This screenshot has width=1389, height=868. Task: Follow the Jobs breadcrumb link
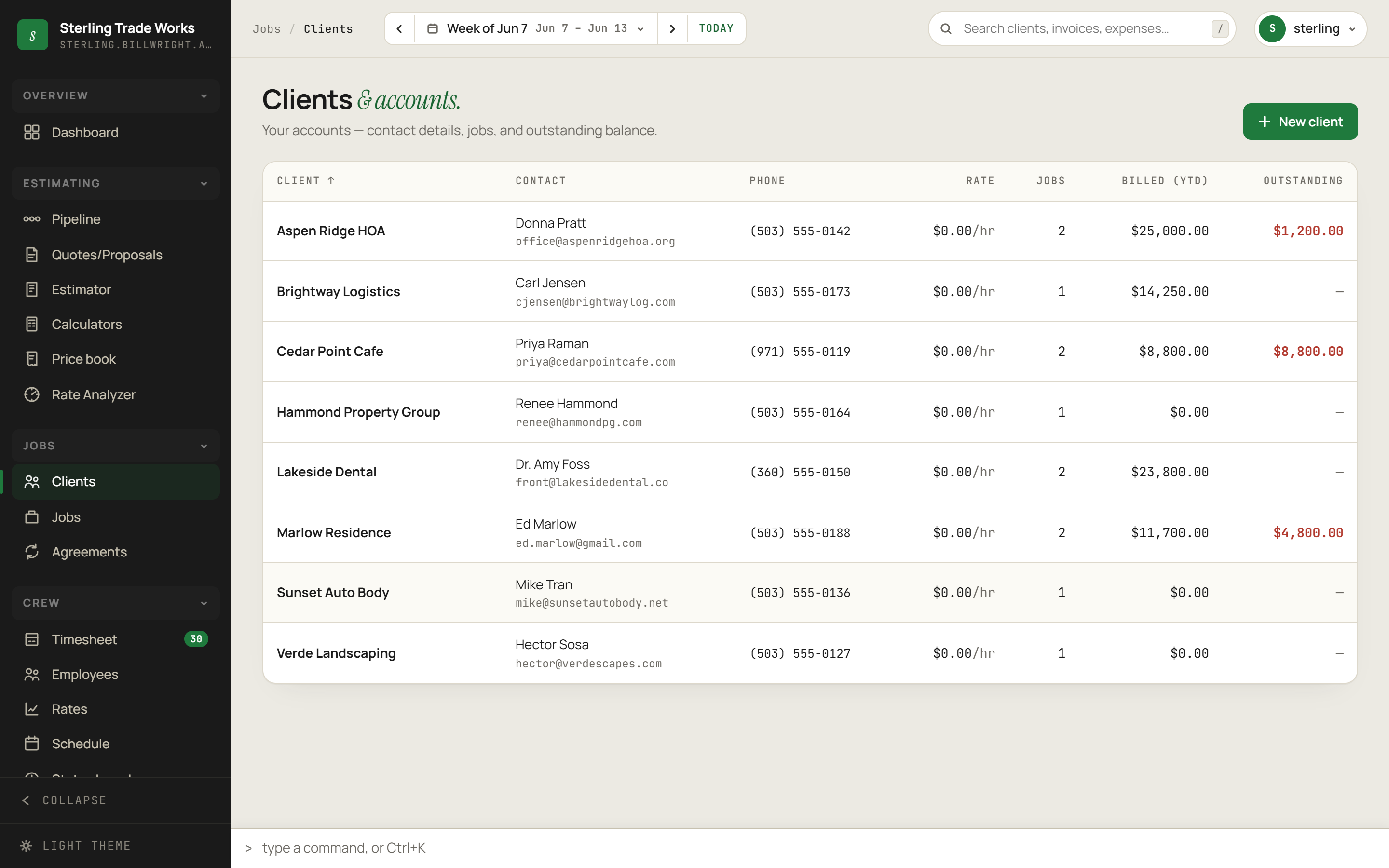click(x=267, y=29)
